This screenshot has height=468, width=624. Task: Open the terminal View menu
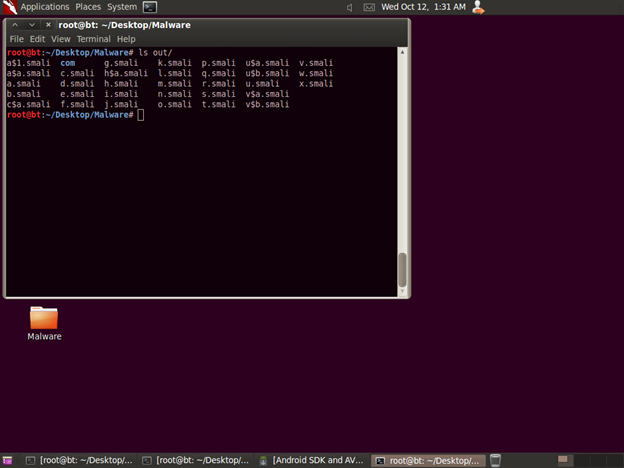point(61,39)
